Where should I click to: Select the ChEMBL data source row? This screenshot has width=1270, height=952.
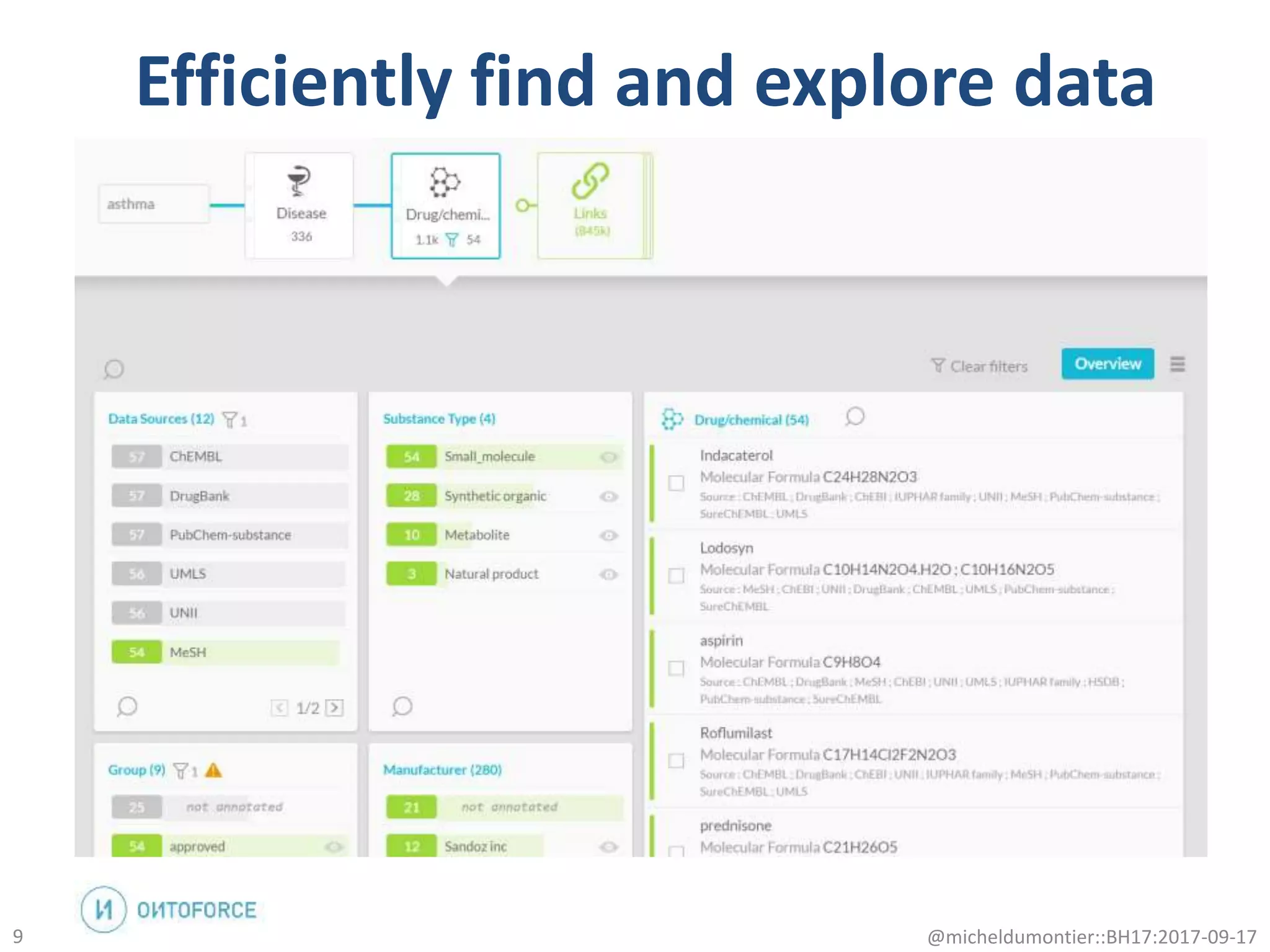coord(229,457)
